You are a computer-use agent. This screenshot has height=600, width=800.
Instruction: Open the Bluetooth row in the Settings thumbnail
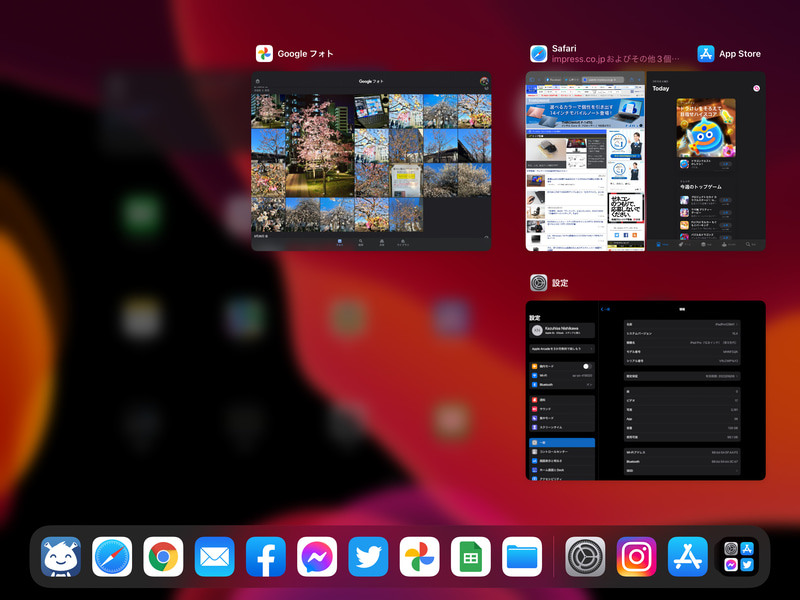560,385
